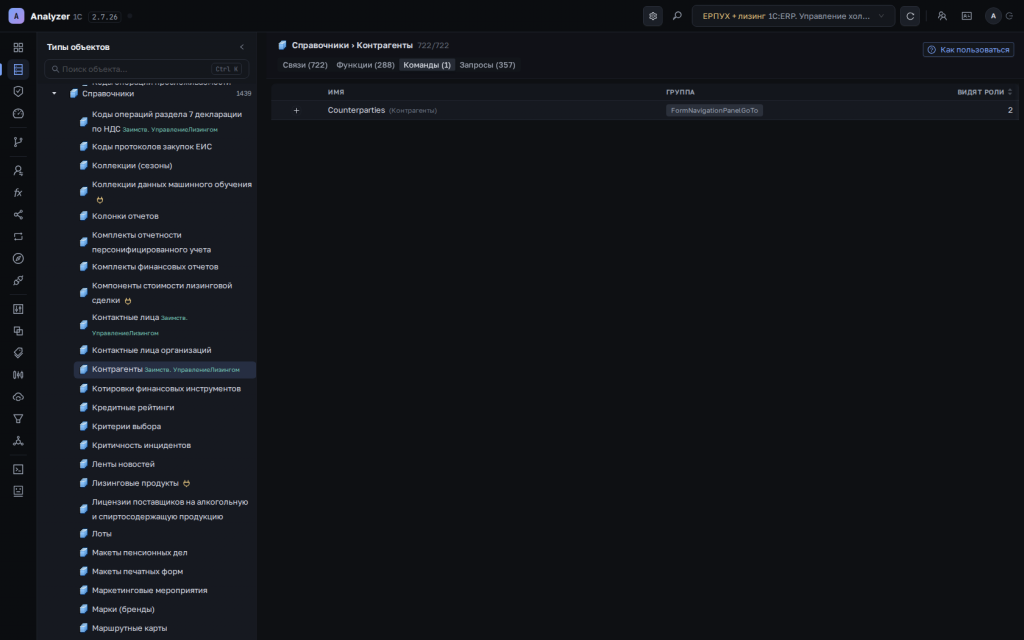Image resolution: width=1024 pixels, height=640 pixels.
Task: Click the Как пользоваться help button
Action: (x=968, y=50)
